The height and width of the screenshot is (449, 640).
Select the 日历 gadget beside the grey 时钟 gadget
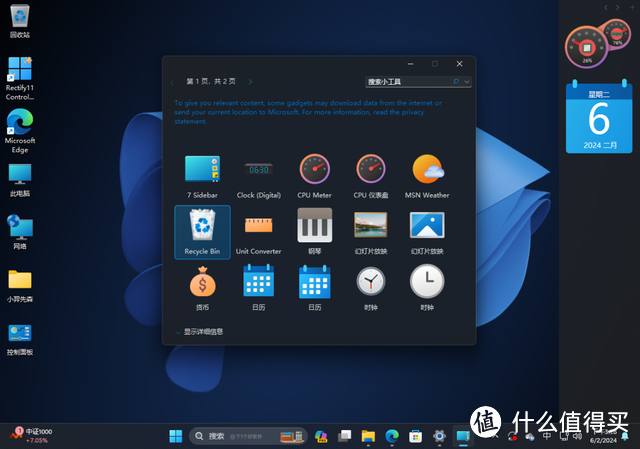tap(314, 288)
